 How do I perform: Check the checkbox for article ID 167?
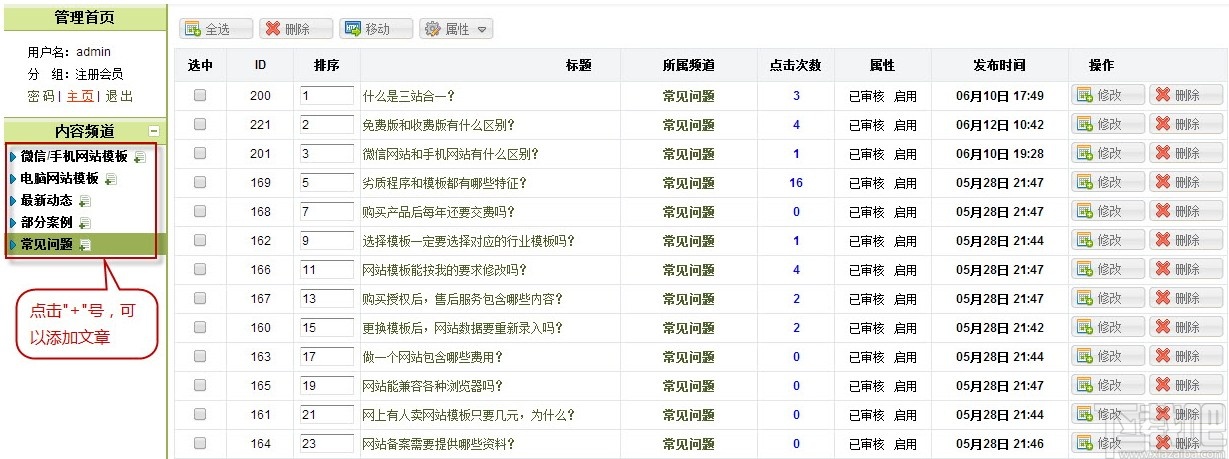pyautogui.click(x=200, y=299)
